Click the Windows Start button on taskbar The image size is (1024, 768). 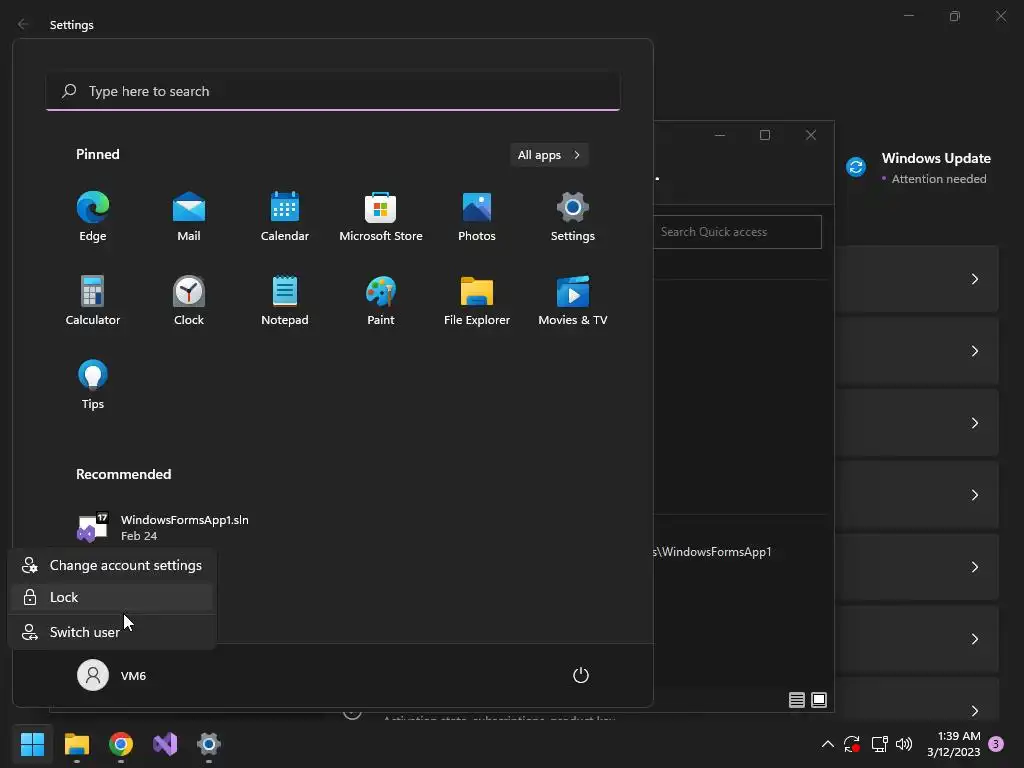click(32, 744)
